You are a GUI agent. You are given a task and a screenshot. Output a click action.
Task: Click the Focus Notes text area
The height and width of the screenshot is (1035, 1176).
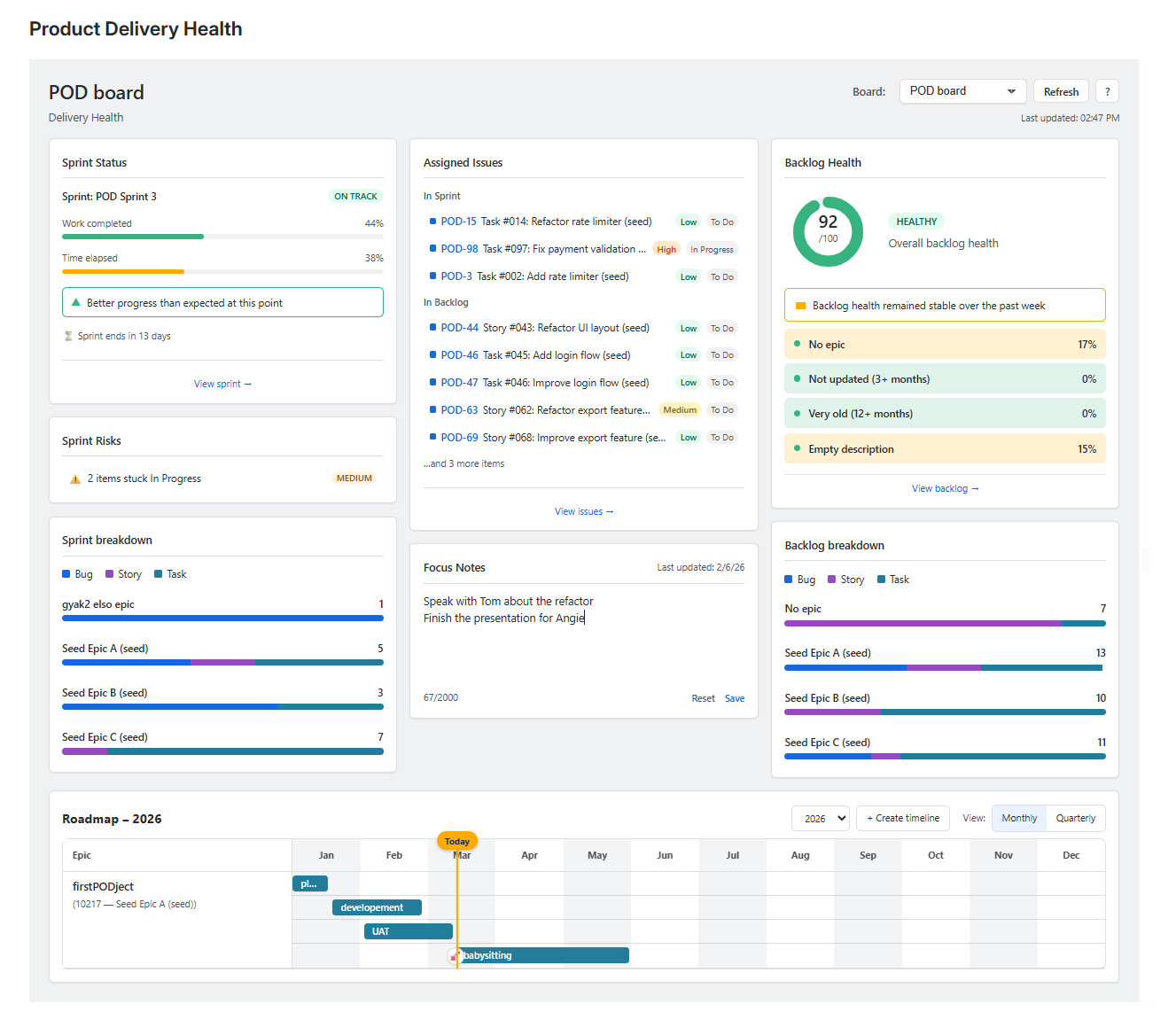click(584, 638)
